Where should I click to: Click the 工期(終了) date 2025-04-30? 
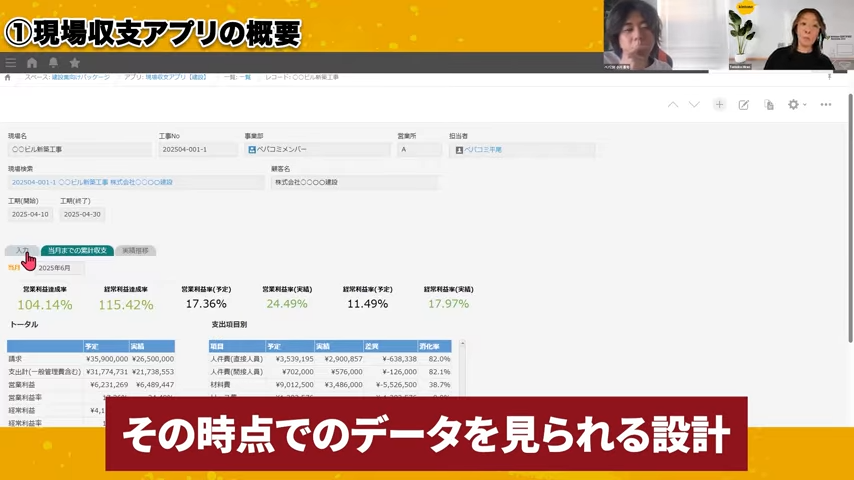pos(82,215)
